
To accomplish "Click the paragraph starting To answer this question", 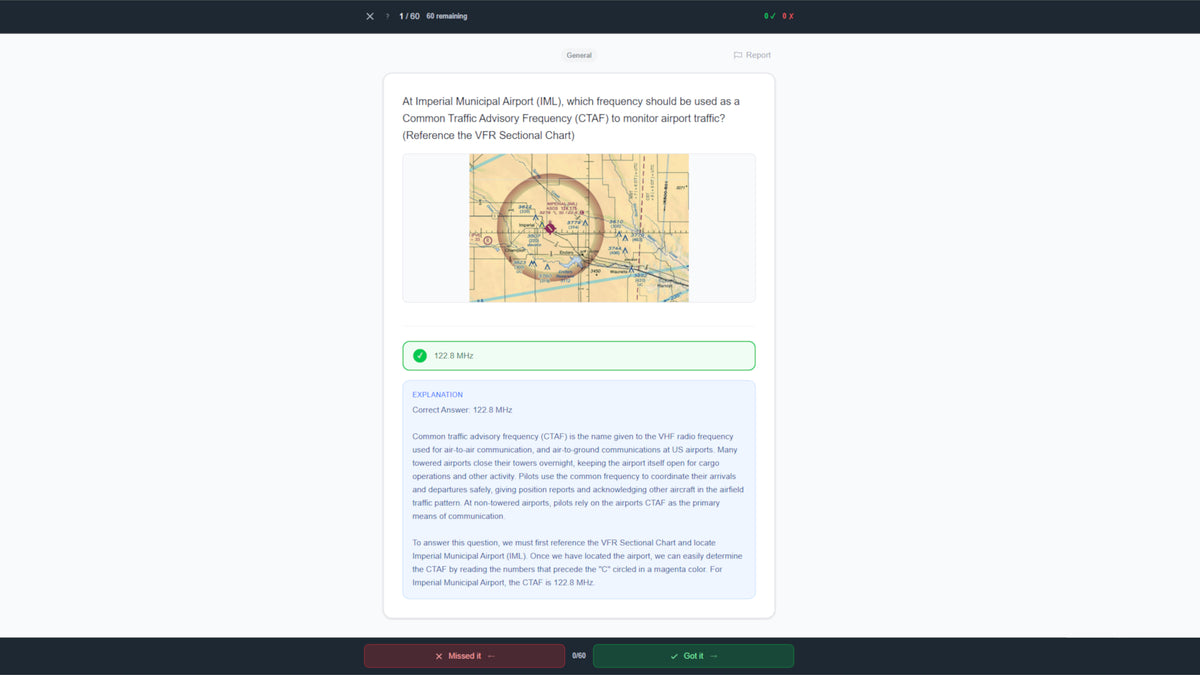I will (x=578, y=562).
